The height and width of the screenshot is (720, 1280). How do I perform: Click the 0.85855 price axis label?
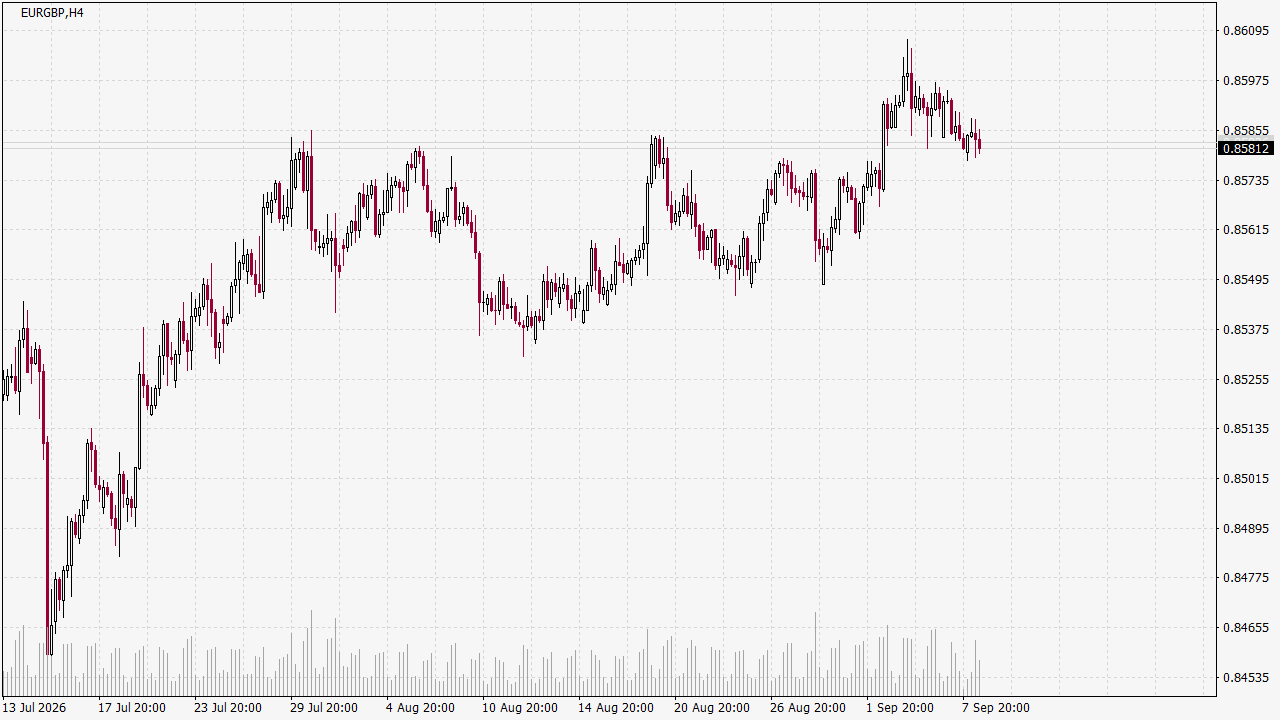tap(1245, 131)
